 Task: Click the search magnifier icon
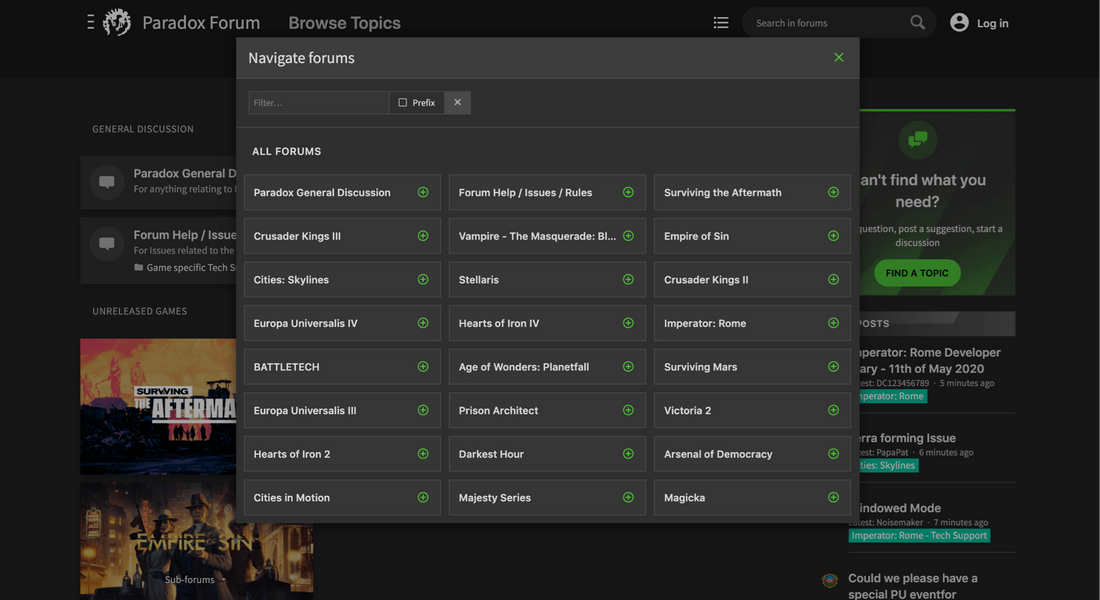tap(917, 23)
